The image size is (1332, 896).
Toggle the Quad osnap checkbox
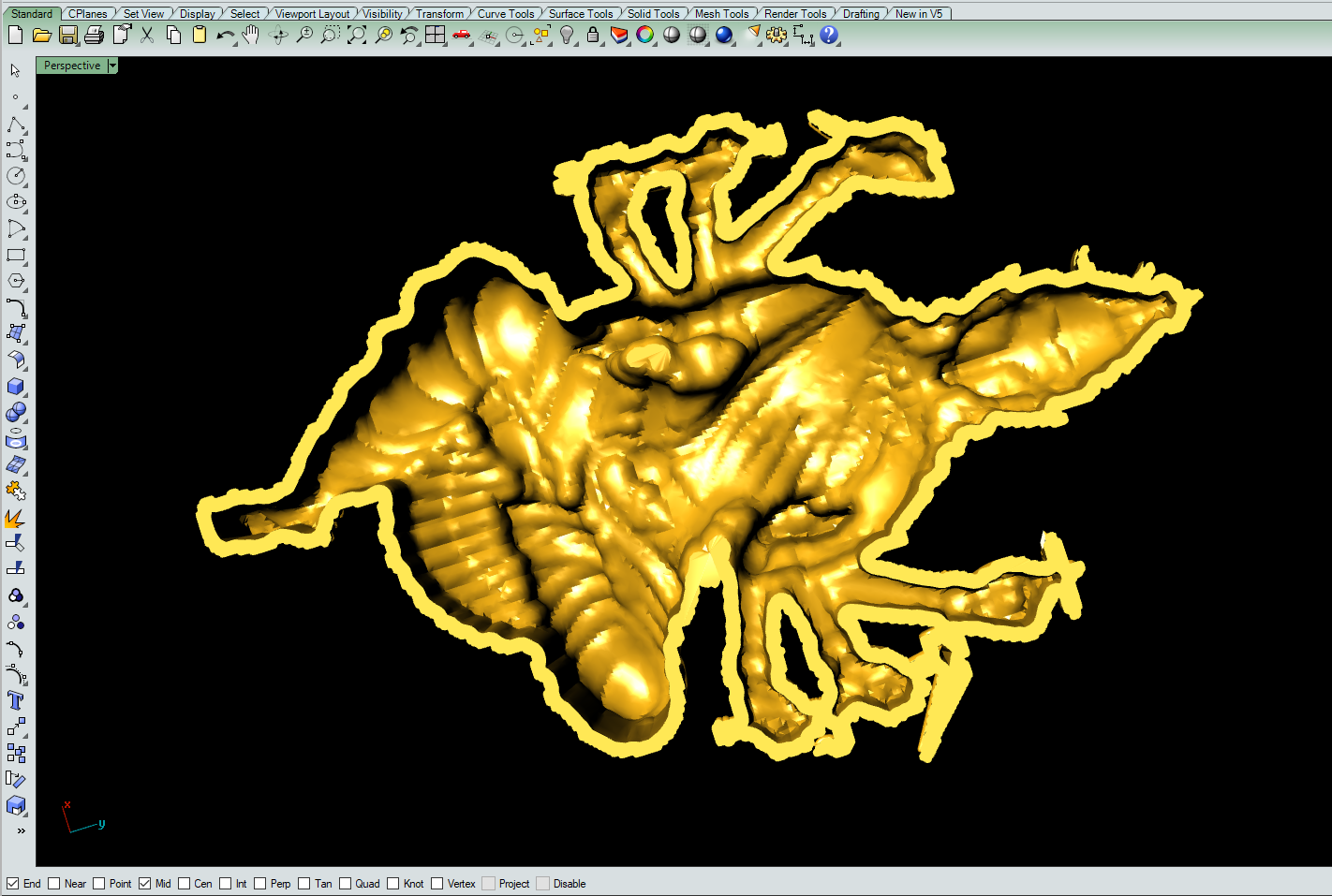(345, 883)
